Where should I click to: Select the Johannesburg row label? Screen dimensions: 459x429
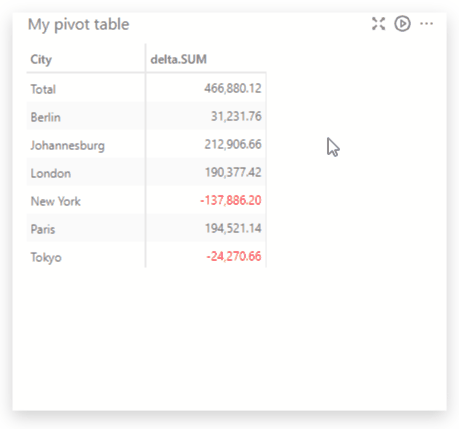click(x=67, y=146)
